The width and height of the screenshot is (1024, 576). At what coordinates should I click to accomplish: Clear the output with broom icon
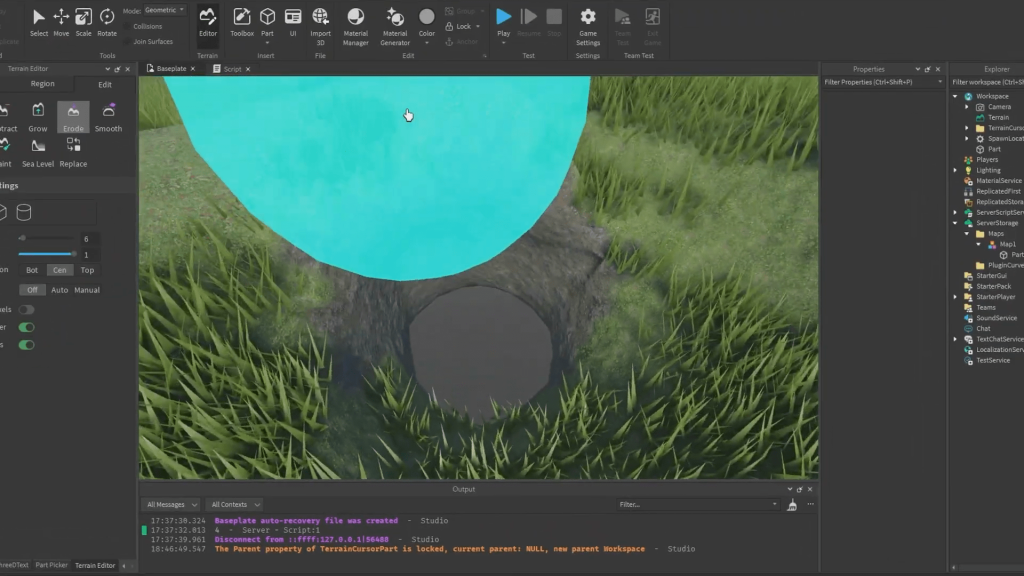point(792,505)
